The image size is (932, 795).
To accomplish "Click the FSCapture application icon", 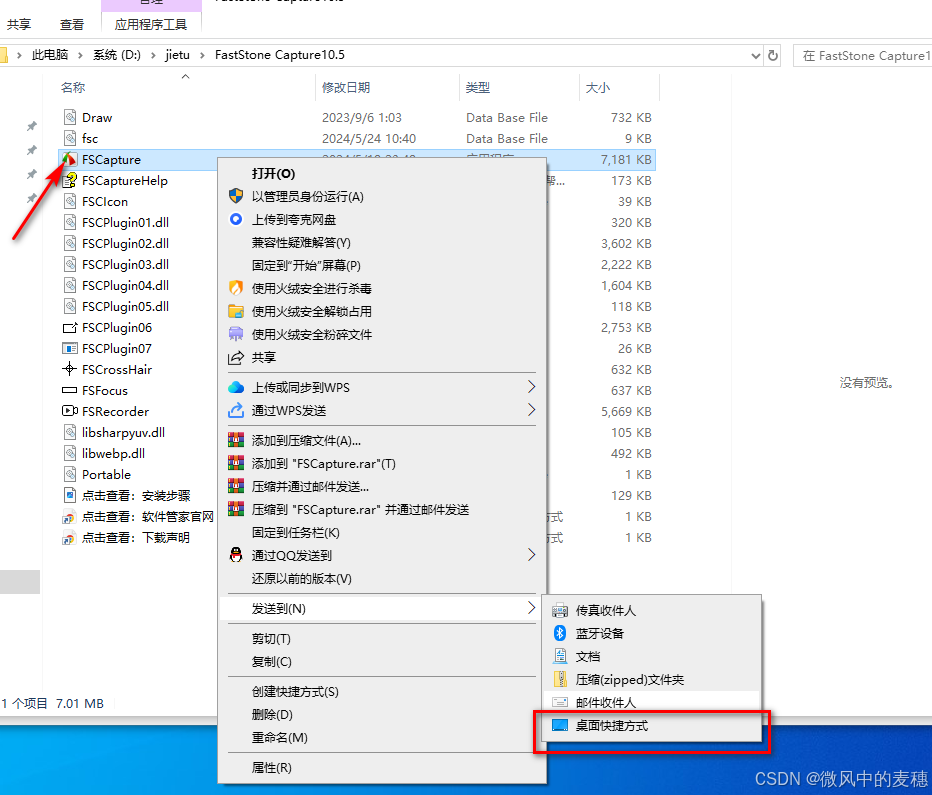I will [70, 159].
